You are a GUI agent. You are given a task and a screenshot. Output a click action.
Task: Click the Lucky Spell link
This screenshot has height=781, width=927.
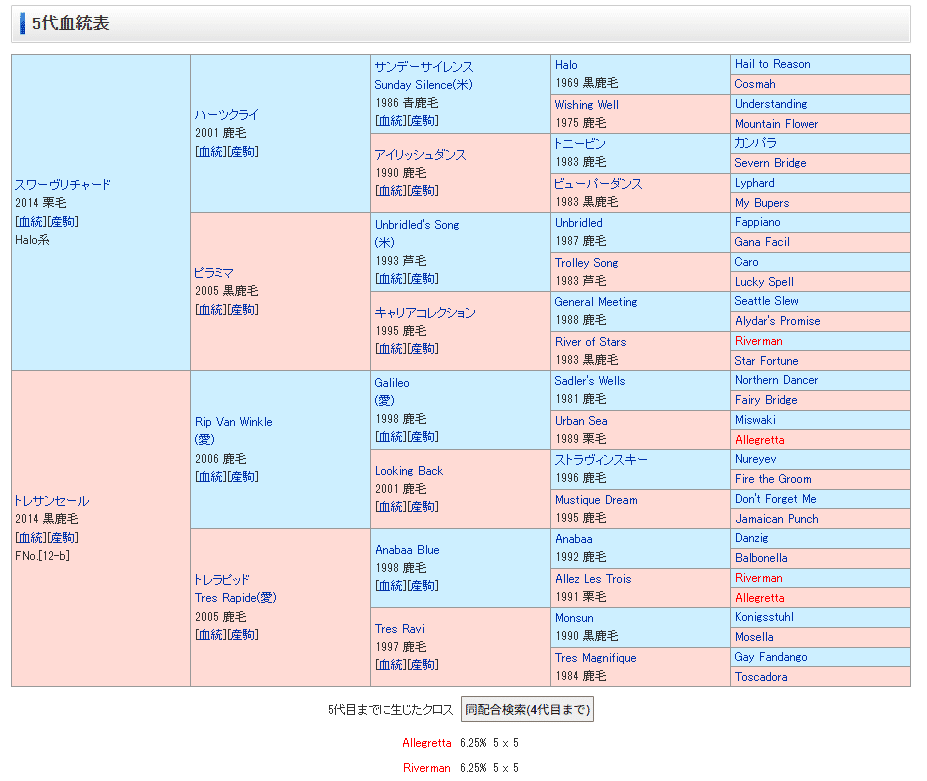pos(764,281)
